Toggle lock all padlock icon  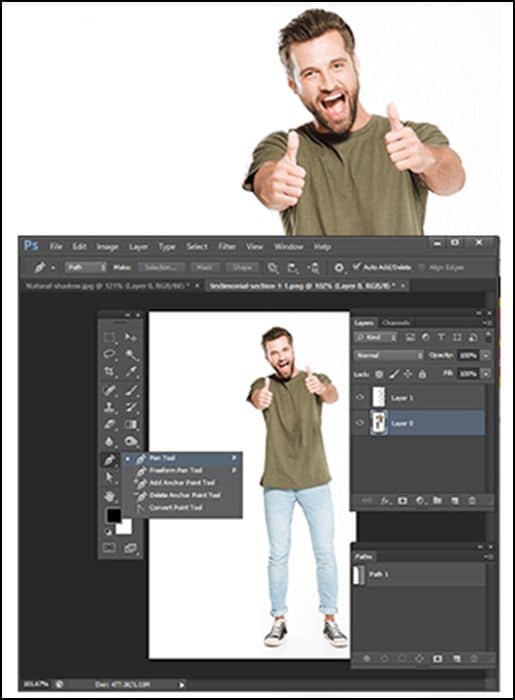(x=422, y=374)
